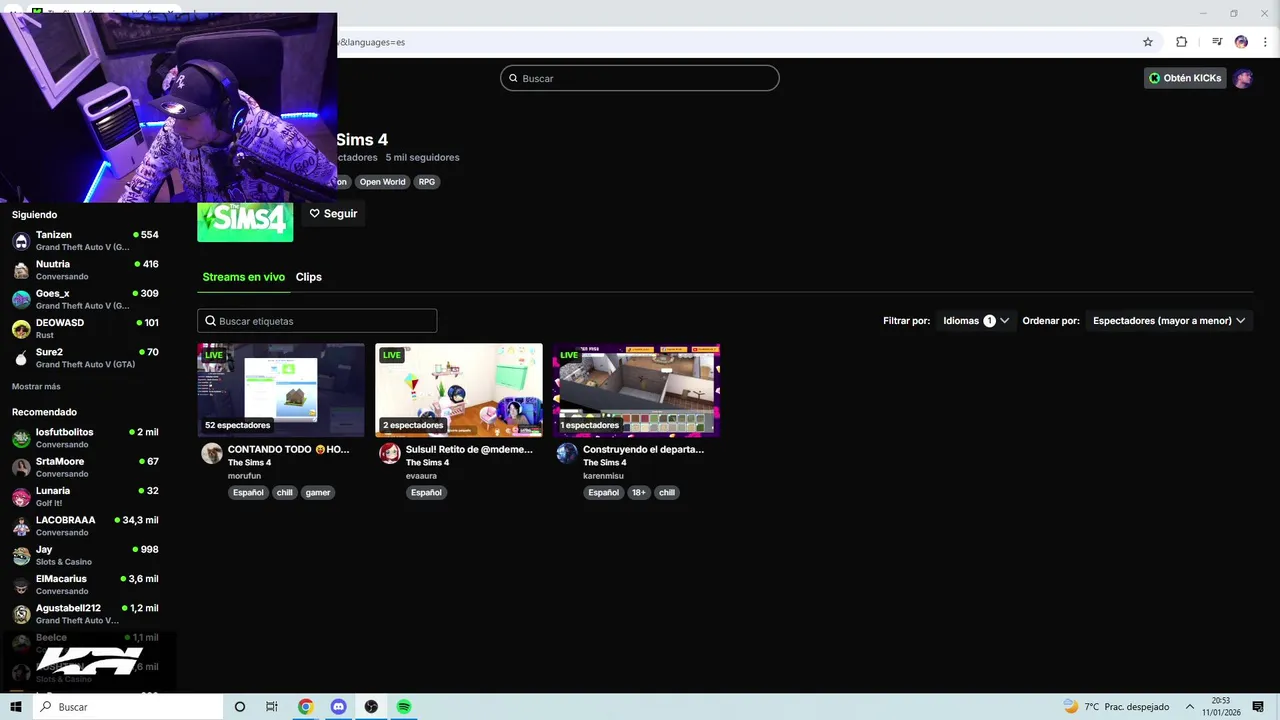Viewport: 1280px width, 720px height.
Task: Open Sure2 channel avatar
Action: [x=21, y=358]
